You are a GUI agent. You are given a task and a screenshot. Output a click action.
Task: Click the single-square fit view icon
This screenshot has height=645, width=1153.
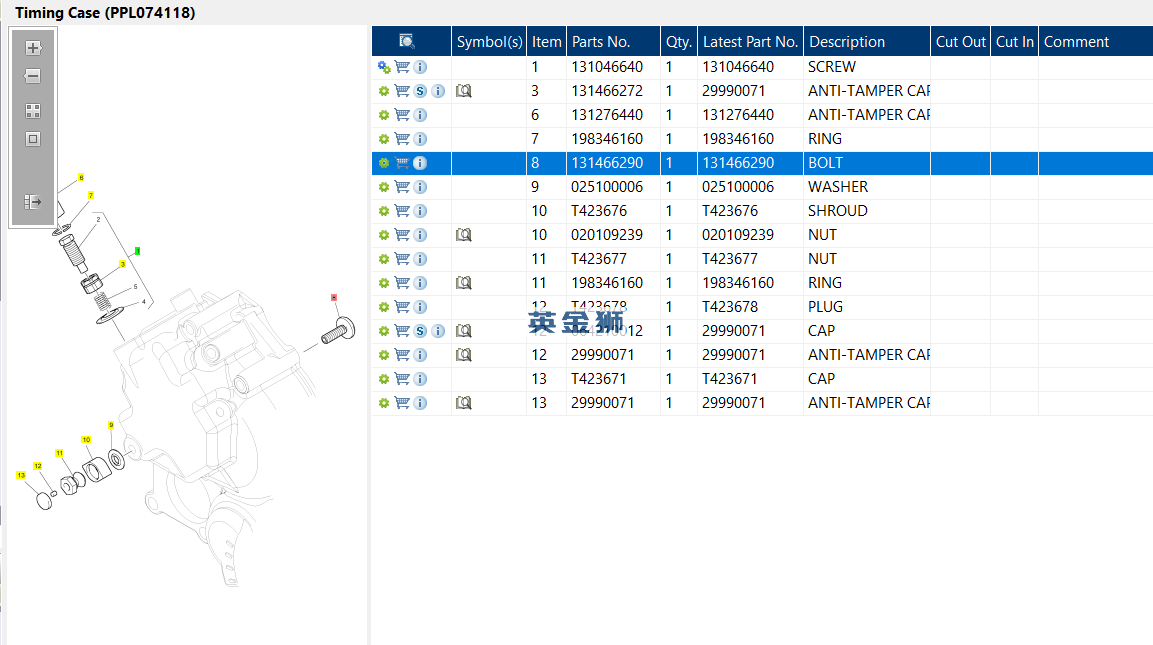click(x=32, y=139)
